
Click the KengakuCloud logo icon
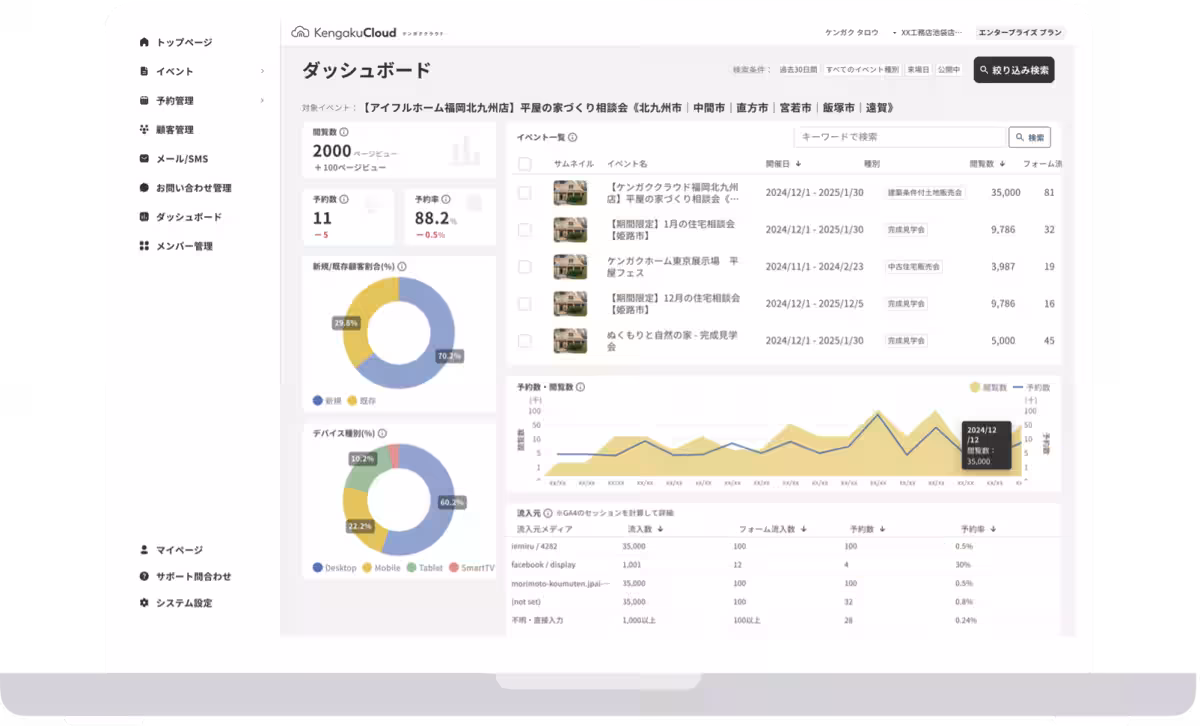click(x=300, y=32)
